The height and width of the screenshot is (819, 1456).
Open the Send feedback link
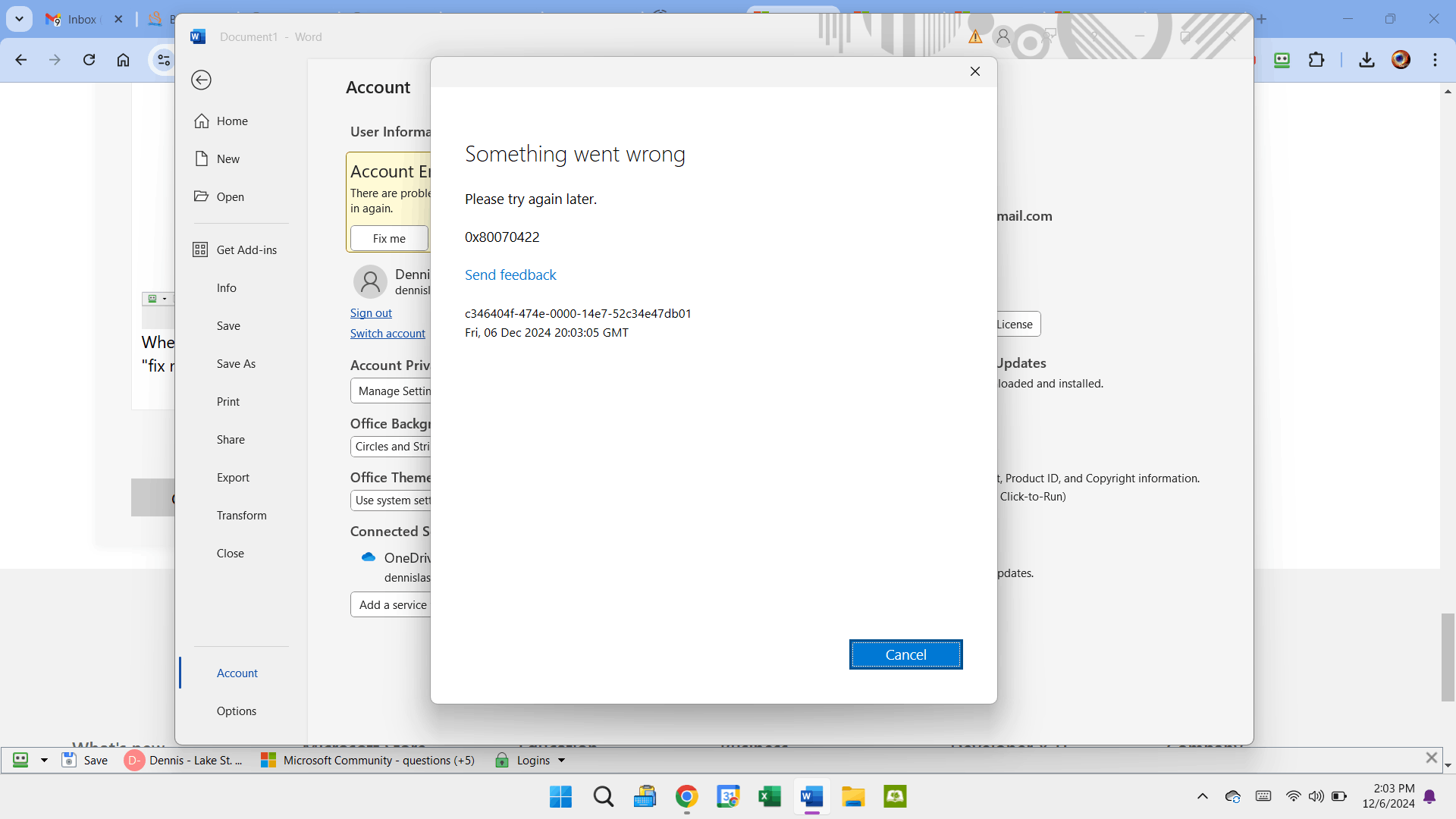point(510,275)
